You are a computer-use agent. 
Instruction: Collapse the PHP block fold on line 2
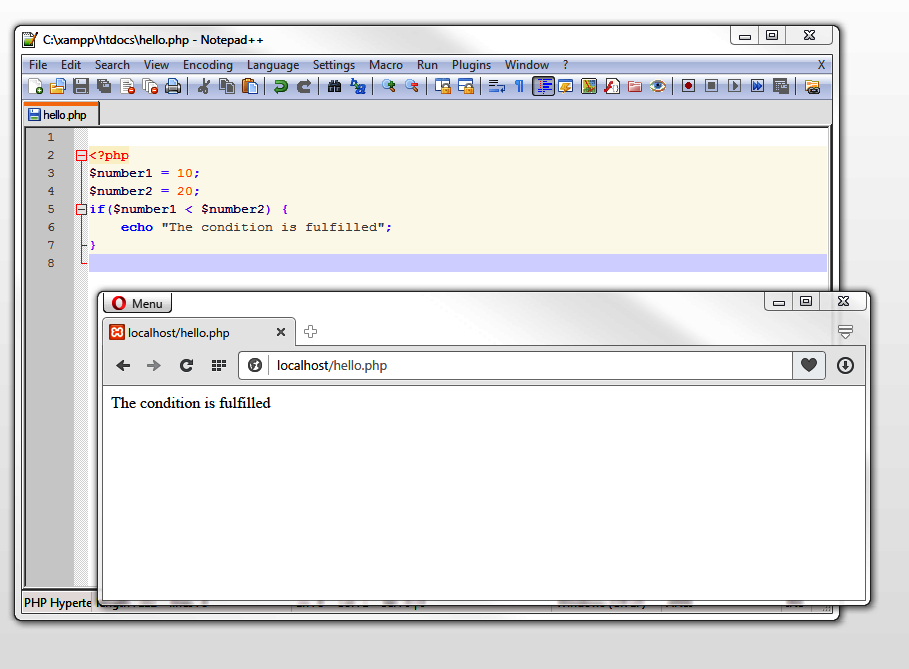[80, 155]
